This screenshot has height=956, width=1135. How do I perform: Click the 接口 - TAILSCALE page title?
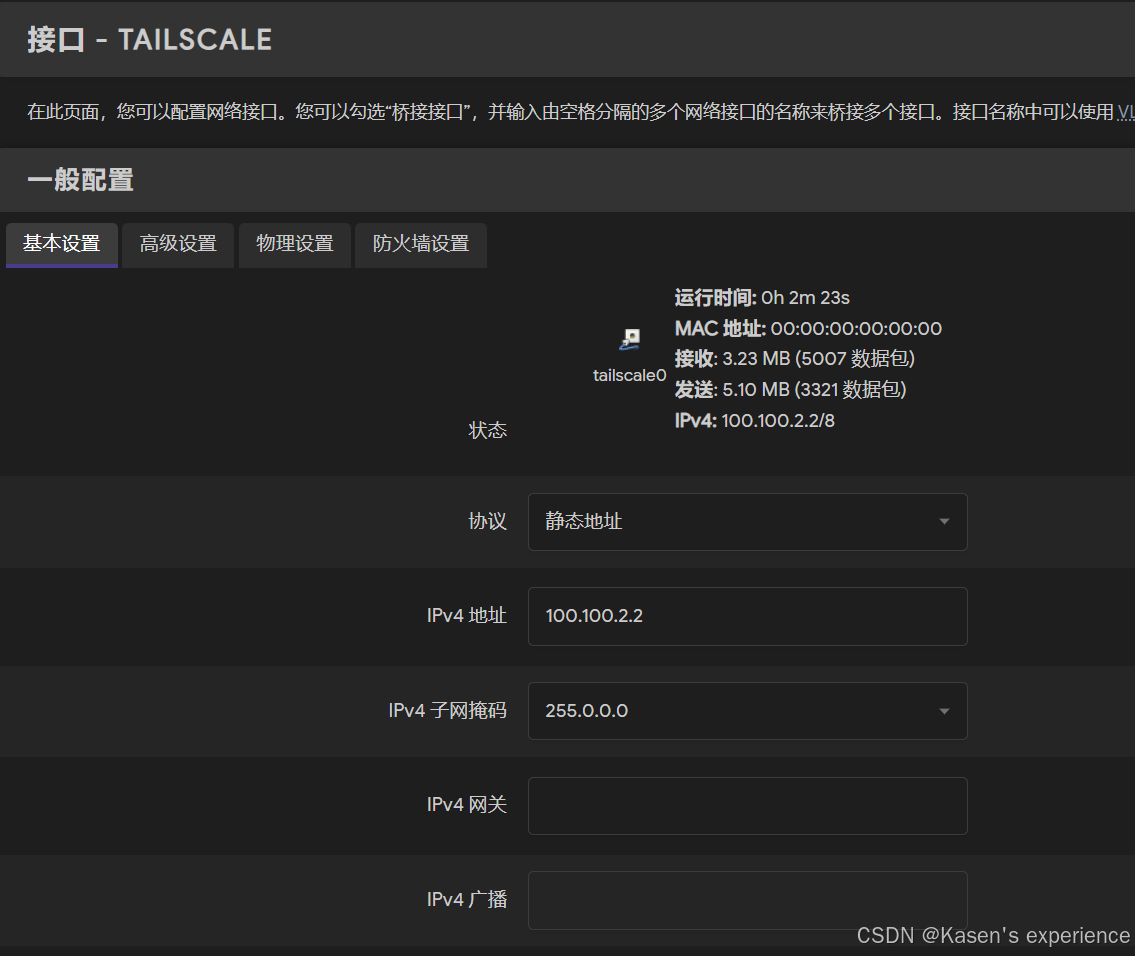(150, 40)
